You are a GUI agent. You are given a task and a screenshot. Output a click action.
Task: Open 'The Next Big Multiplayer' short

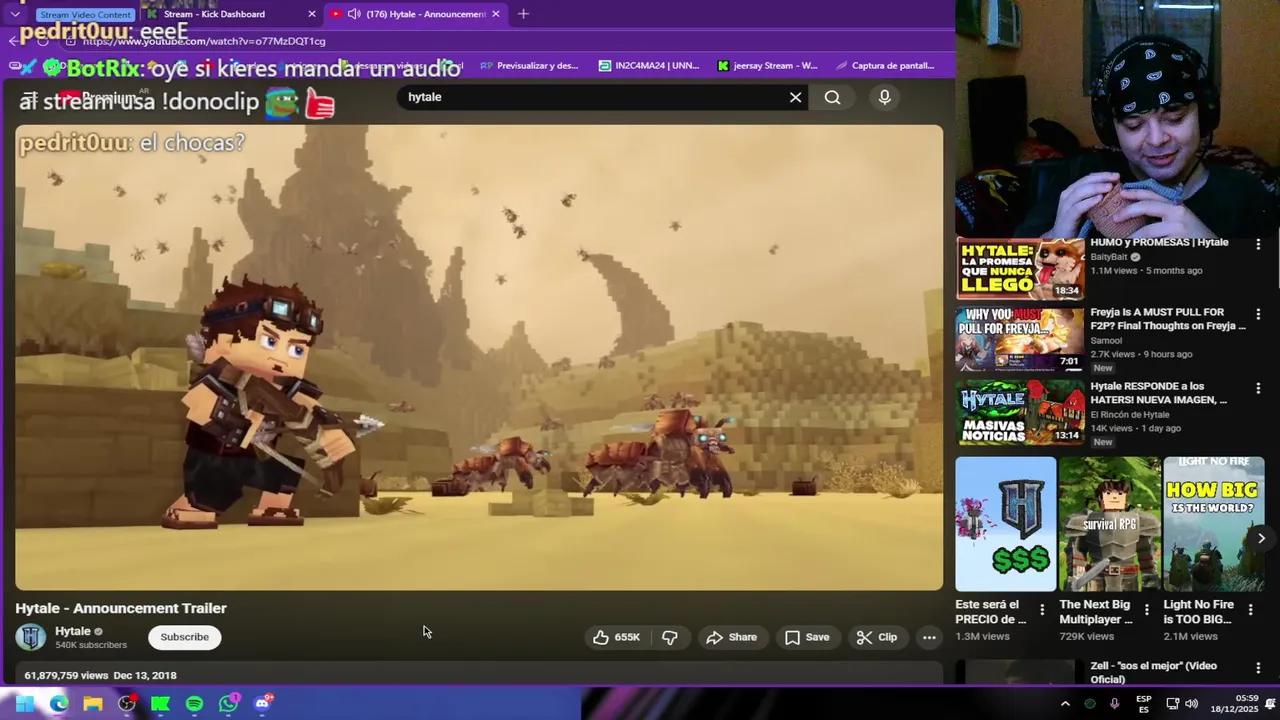(x=1110, y=524)
